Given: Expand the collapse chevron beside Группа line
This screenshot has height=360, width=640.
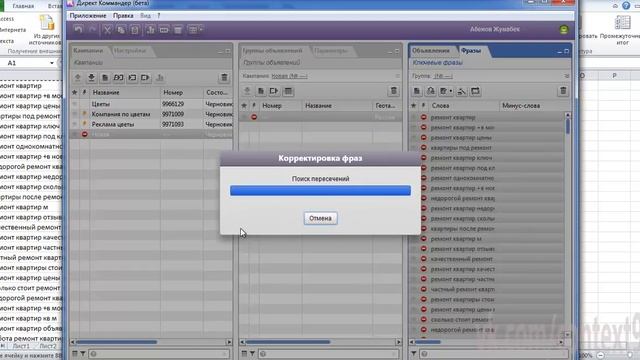Looking at the screenshot, I should coord(567,76).
